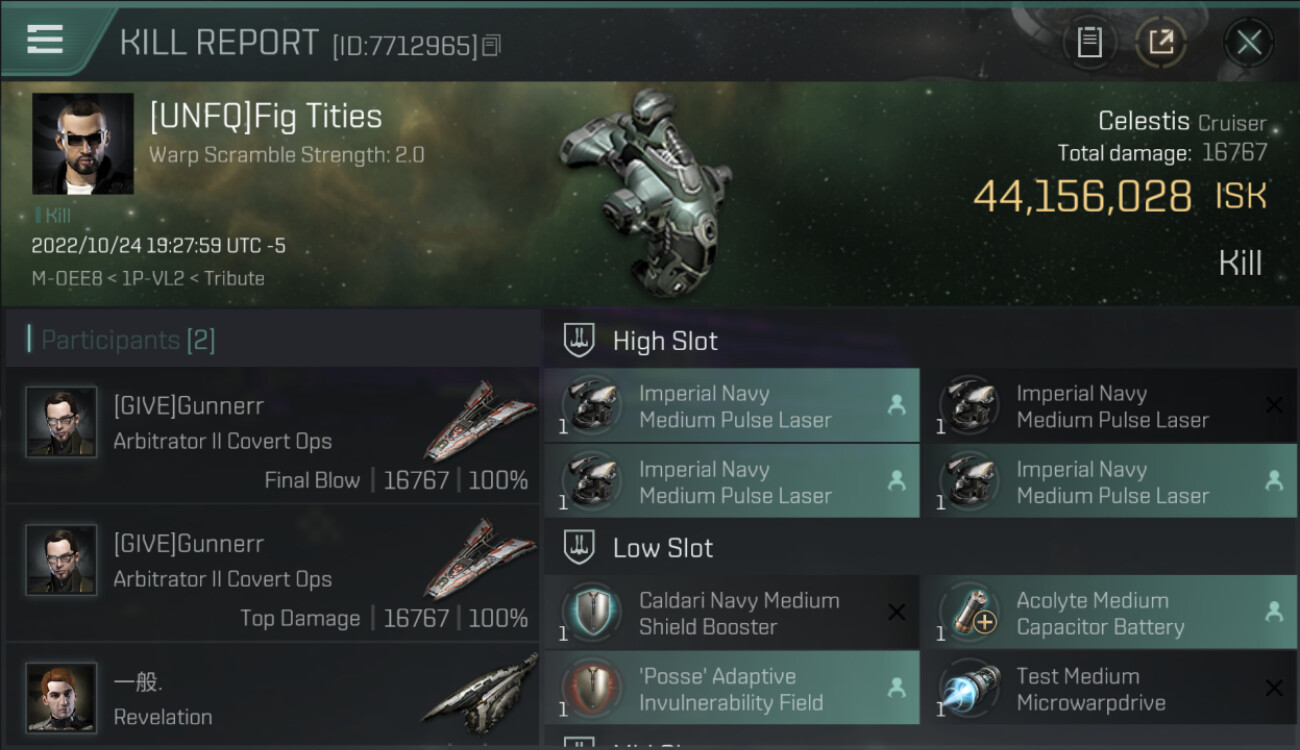The height and width of the screenshot is (750, 1300).
Task: Select 'Posse' Adaptive Invulnerability Field module
Action: pyautogui.click(x=732, y=689)
